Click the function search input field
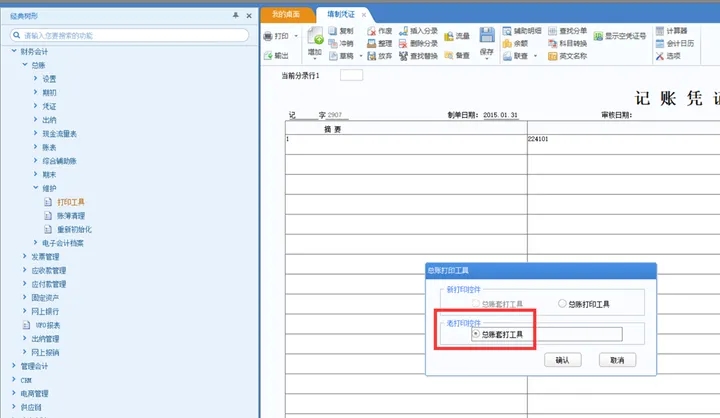Screen dimensions: 720x418 [x=130, y=35]
